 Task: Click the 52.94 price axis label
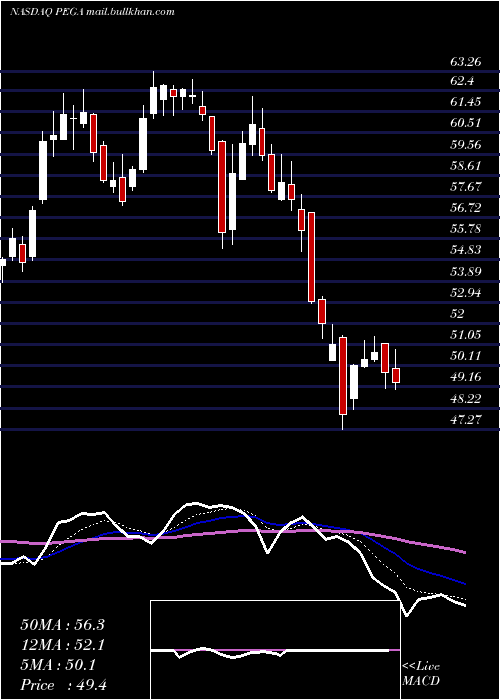pos(466,293)
